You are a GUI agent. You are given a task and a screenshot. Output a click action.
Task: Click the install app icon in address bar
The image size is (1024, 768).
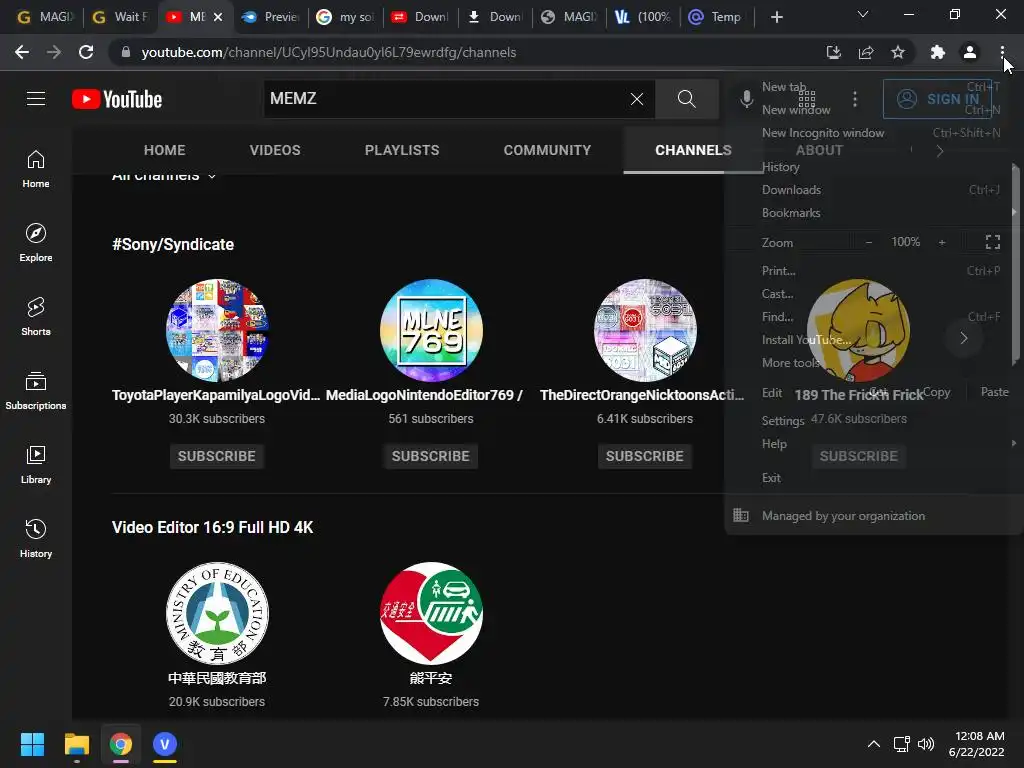pos(833,52)
